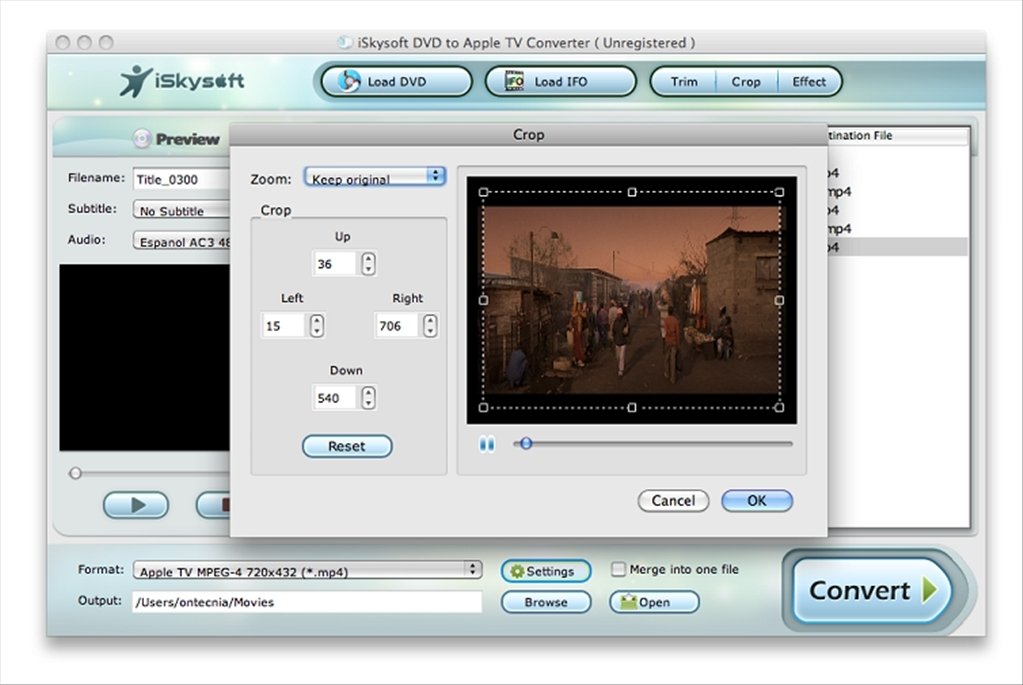Open the Subtitle No Subtitle dropdown
Viewport: 1023px width, 685px height.
click(x=181, y=211)
